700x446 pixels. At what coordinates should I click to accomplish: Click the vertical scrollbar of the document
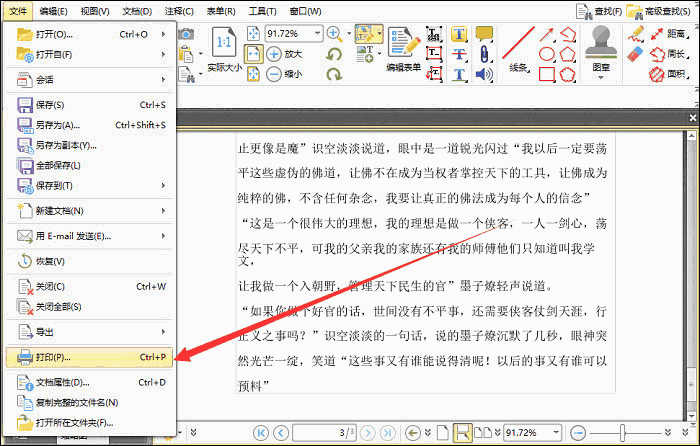(x=692, y=275)
